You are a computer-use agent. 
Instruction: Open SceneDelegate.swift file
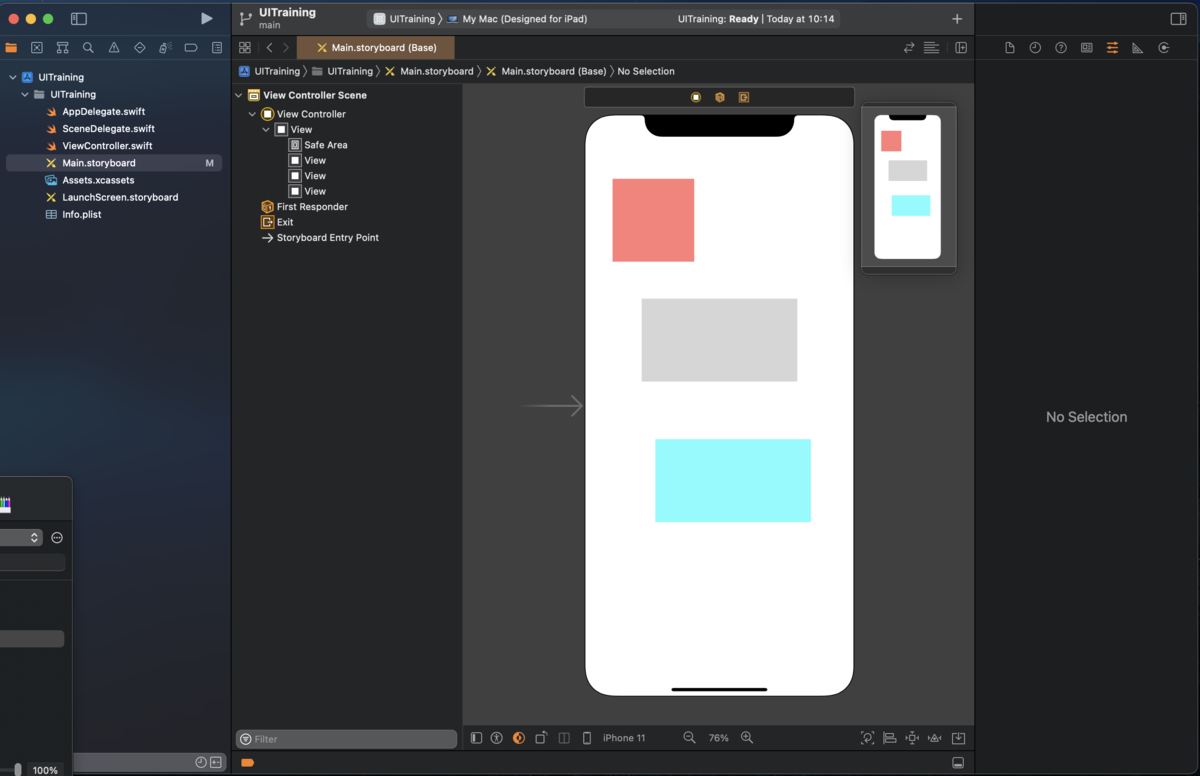pyautogui.click(x=108, y=129)
